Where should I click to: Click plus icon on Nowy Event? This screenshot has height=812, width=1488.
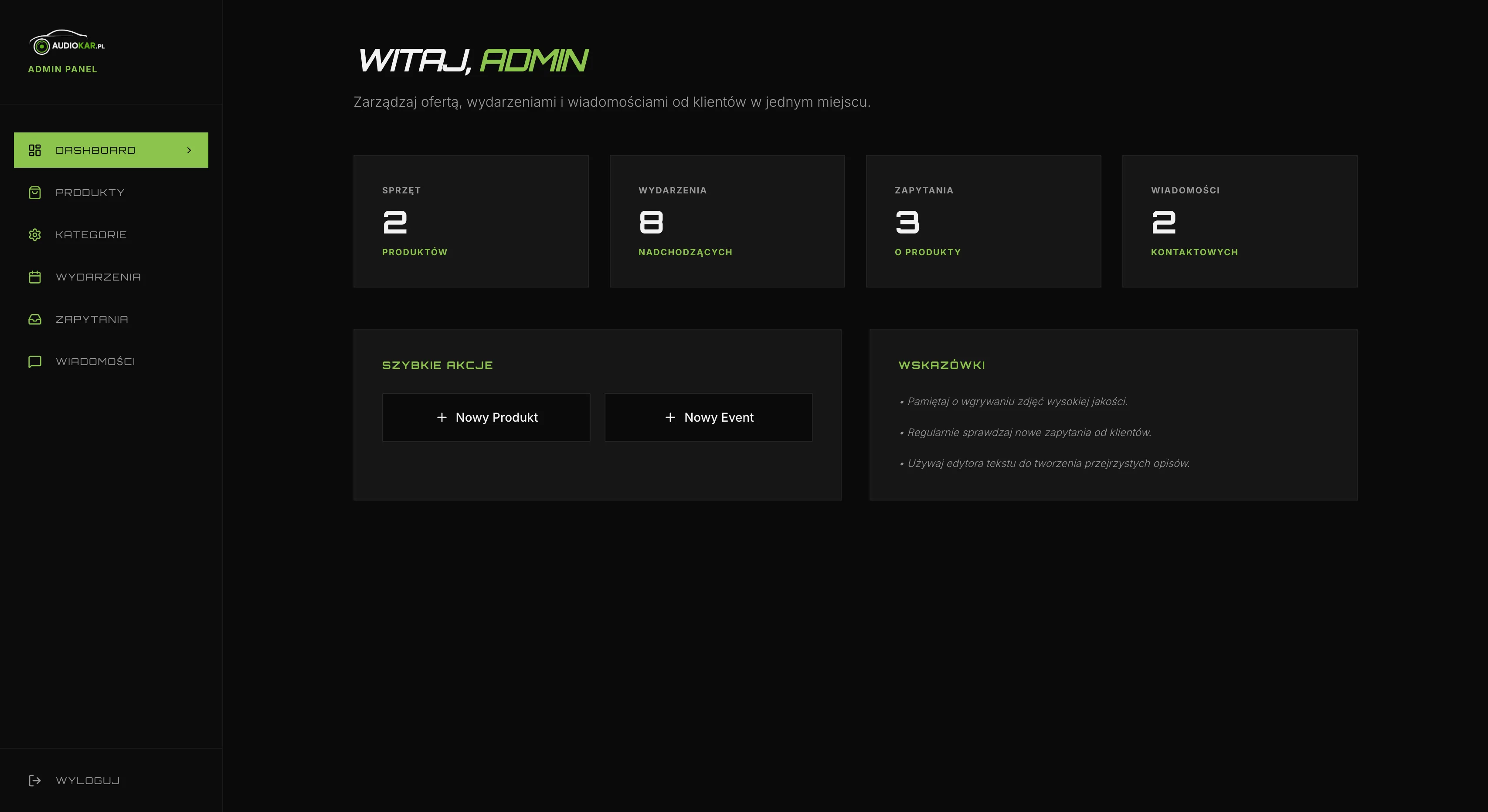(670, 417)
